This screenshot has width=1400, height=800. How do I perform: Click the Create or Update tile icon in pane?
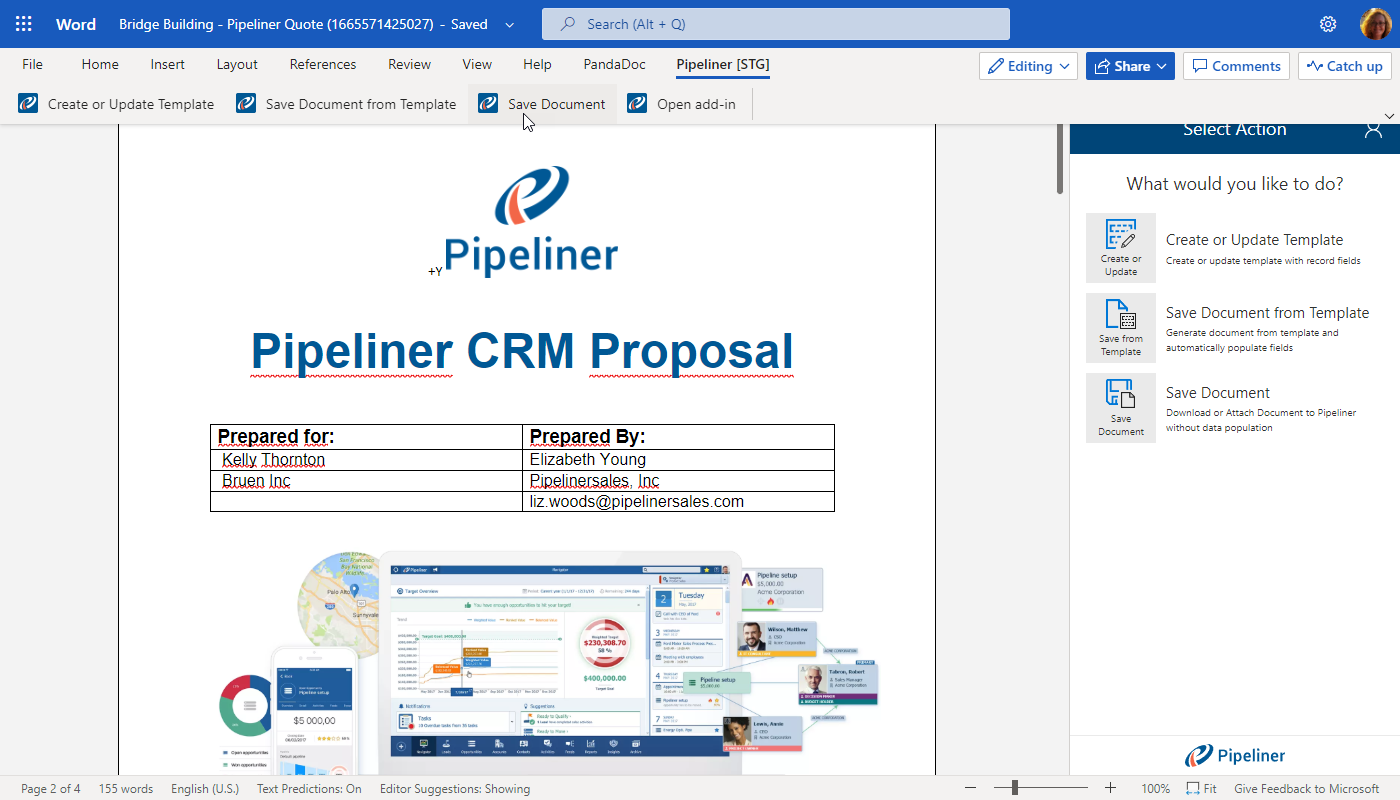[1120, 247]
